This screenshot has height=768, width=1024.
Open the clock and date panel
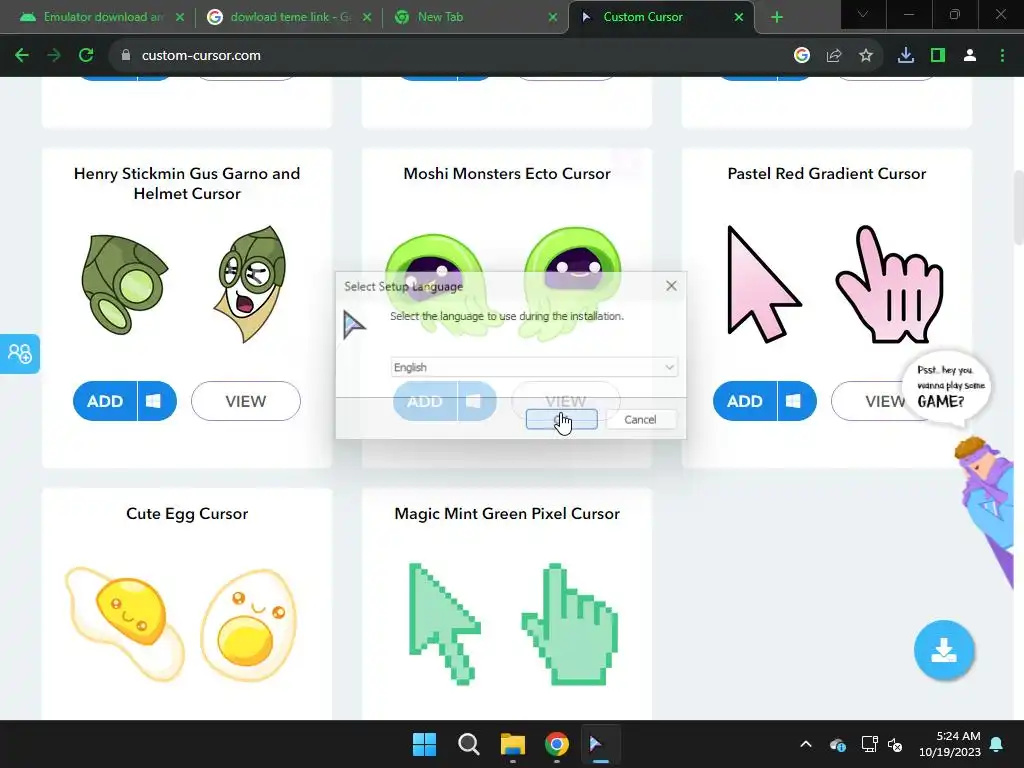[x=950, y=744]
